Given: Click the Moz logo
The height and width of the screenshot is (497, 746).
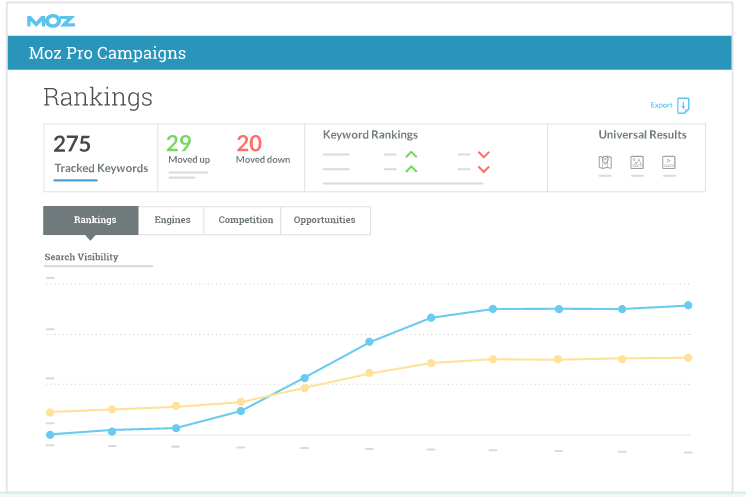Looking at the screenshot, I should pyautogui.click(x=51, y=21).
